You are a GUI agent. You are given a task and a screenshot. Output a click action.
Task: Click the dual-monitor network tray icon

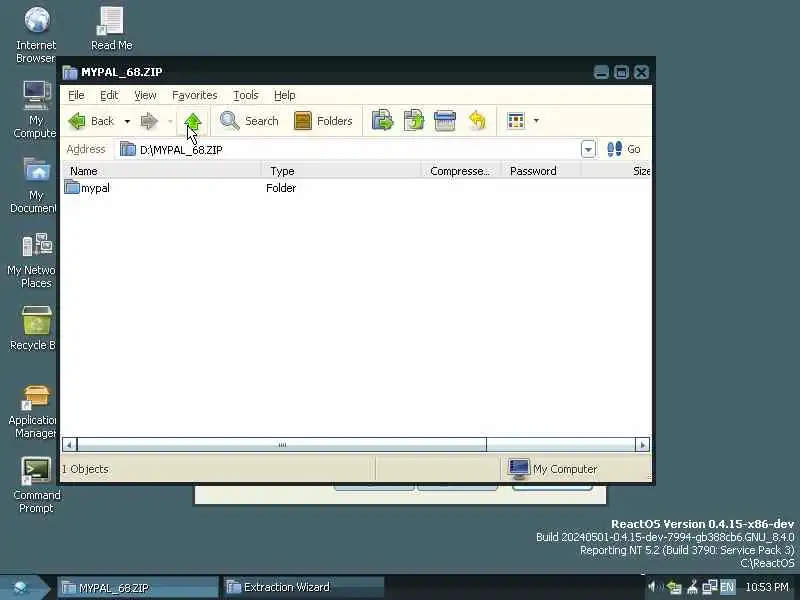point(710,587)
